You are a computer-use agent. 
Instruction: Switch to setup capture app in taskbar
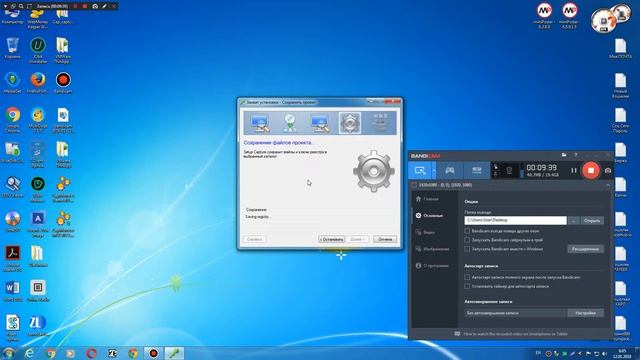point(174,353)
